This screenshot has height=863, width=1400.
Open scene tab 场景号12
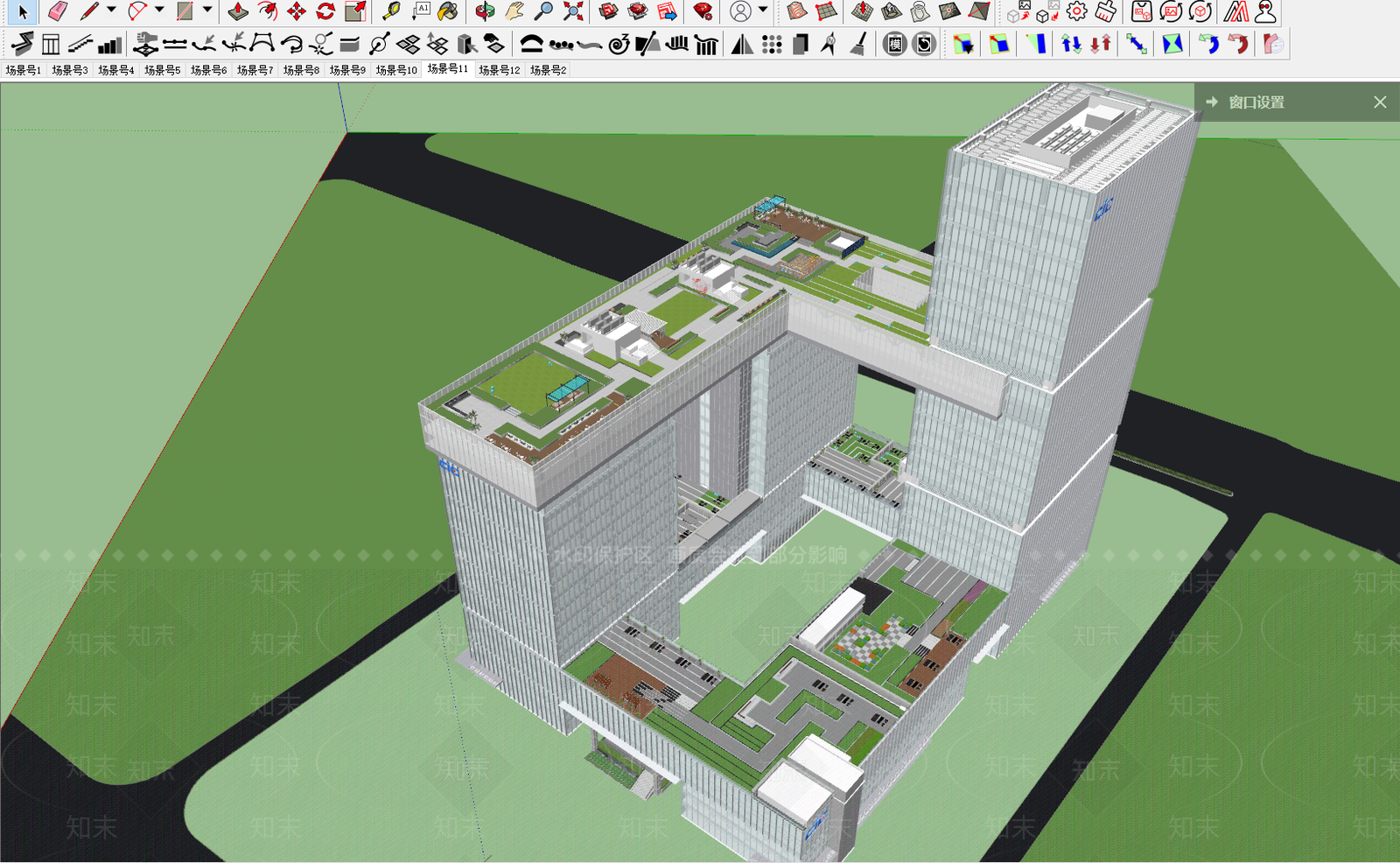(x=499, y=70)
